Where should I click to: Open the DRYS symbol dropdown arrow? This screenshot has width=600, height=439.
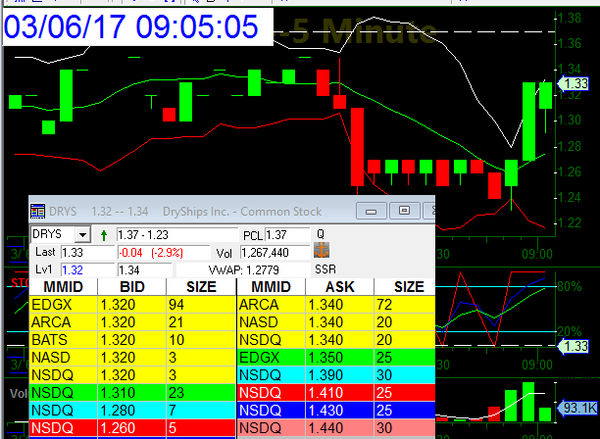[x=82, y=234]
